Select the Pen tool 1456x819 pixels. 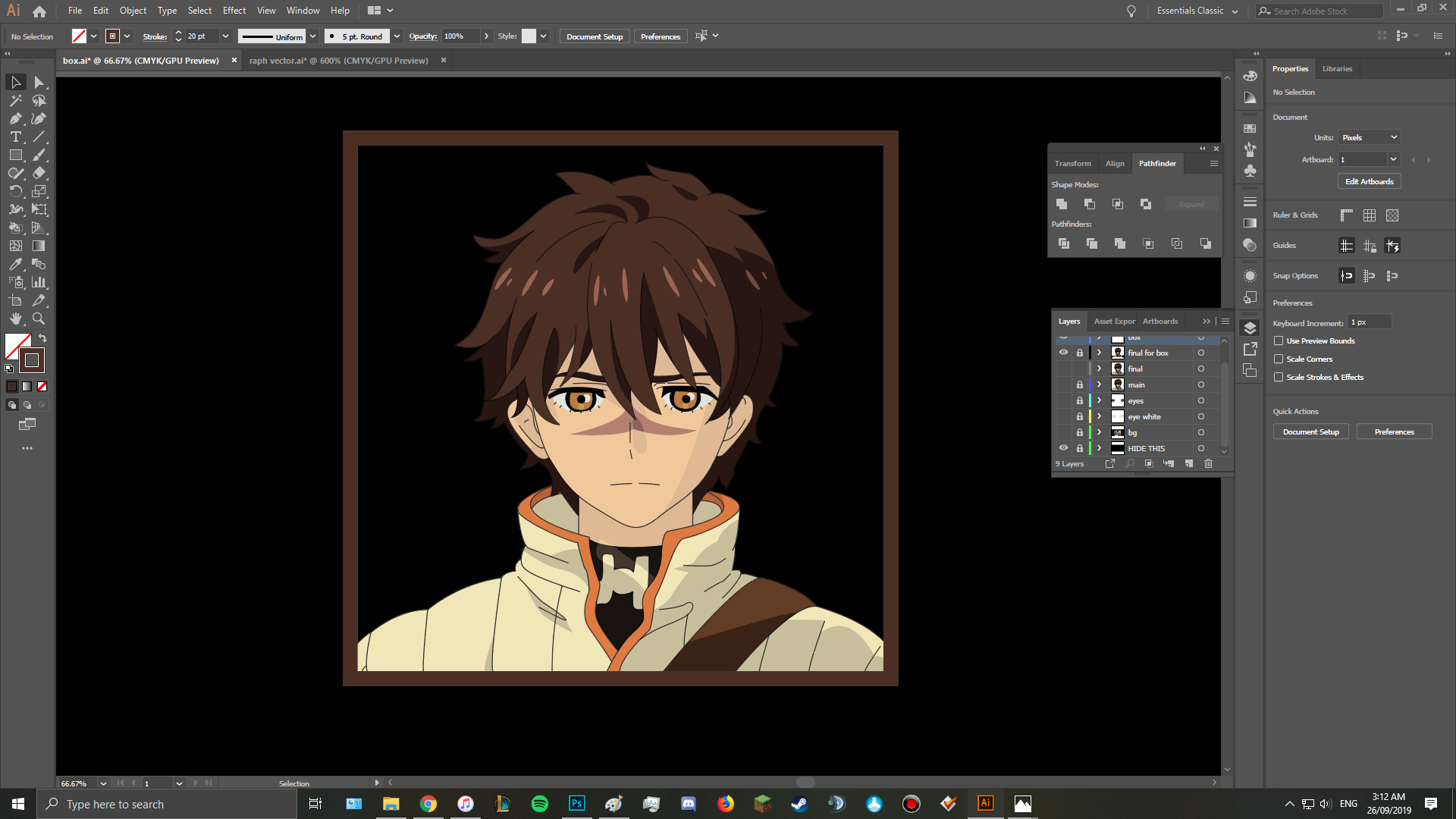pos(15,118)
